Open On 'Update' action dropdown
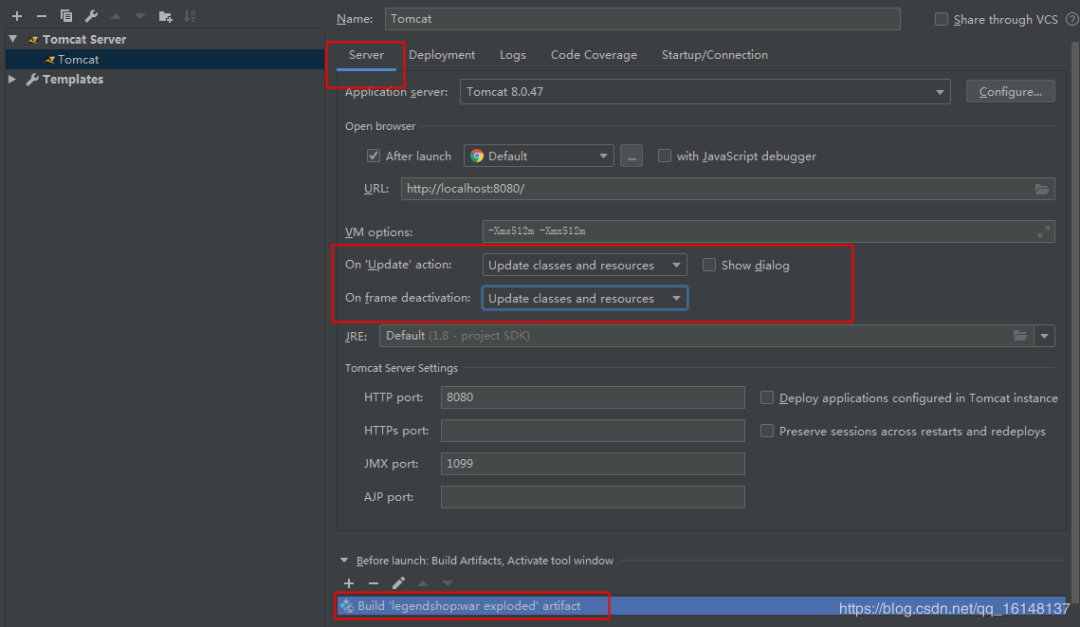 click(585, 265)
